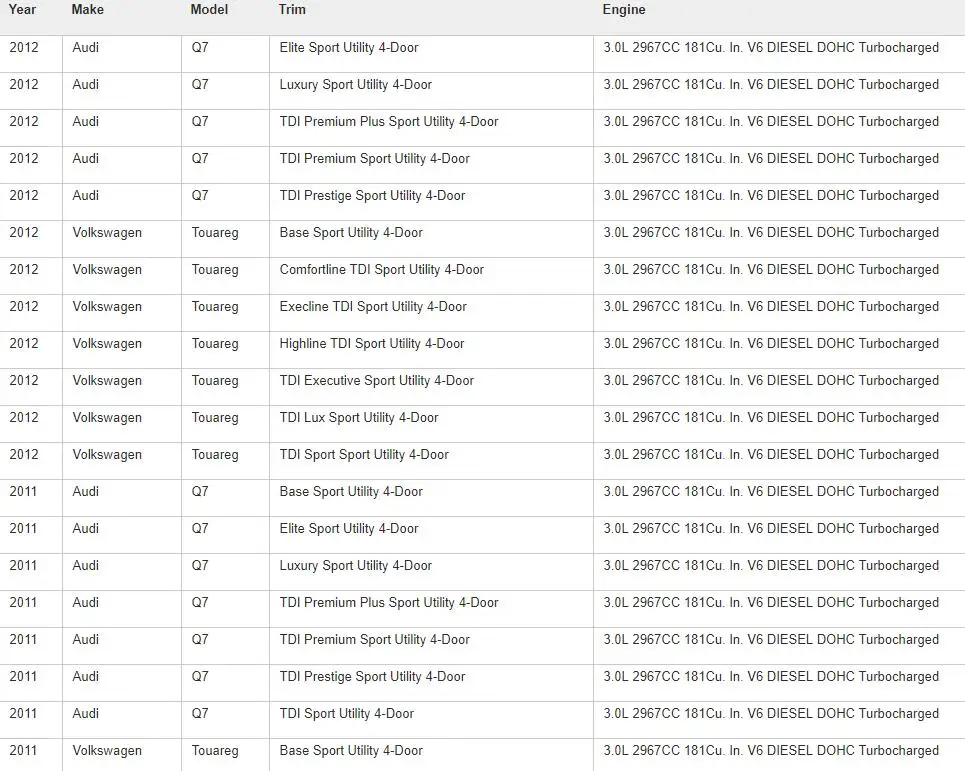Select 2012 Touareg Base Sport Utility trim
Screen dimensions: 965x771
click(x=351, y=233)
